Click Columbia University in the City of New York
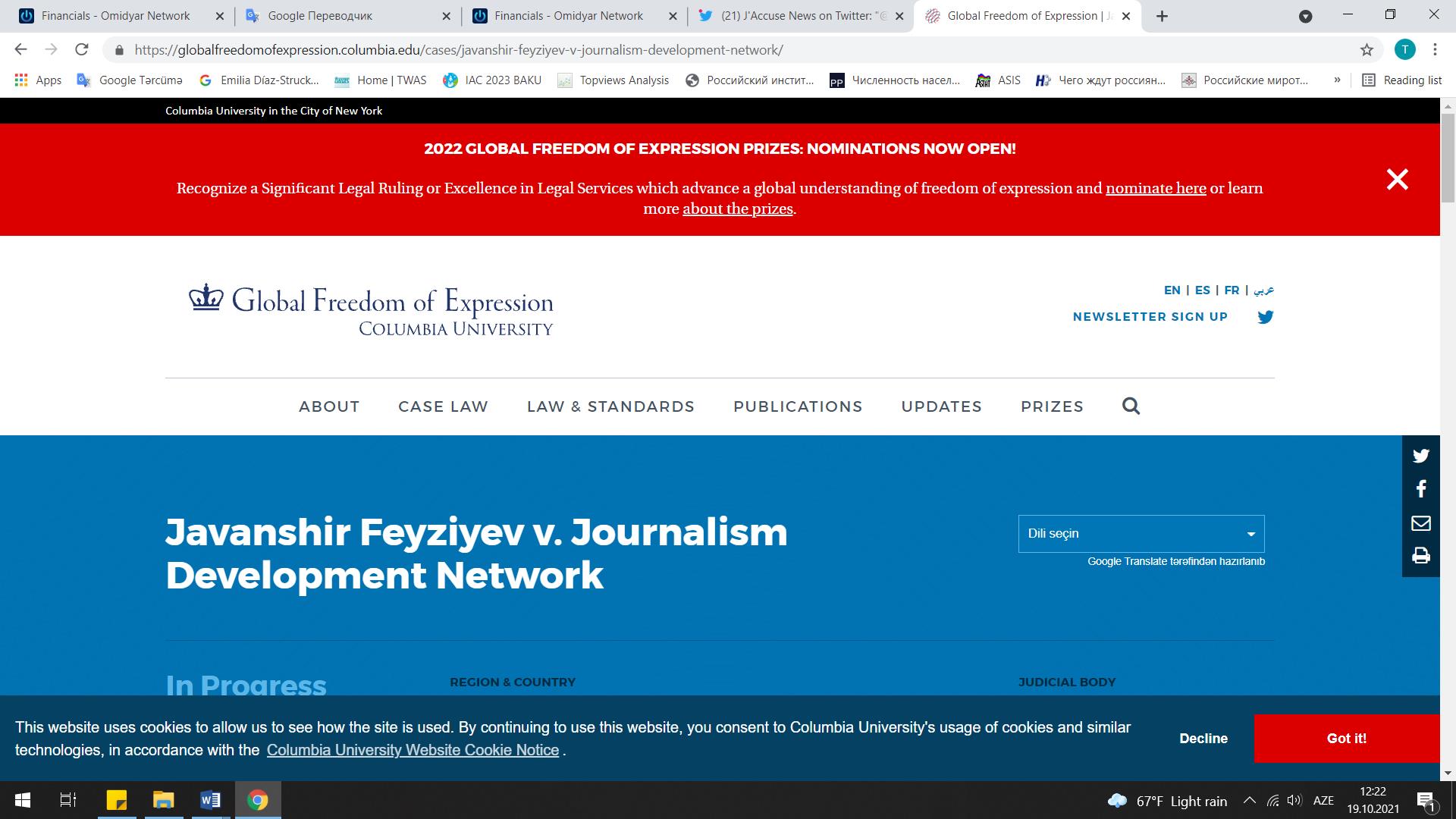This screenshot has height=819, width=1456. tap(274, 111)
